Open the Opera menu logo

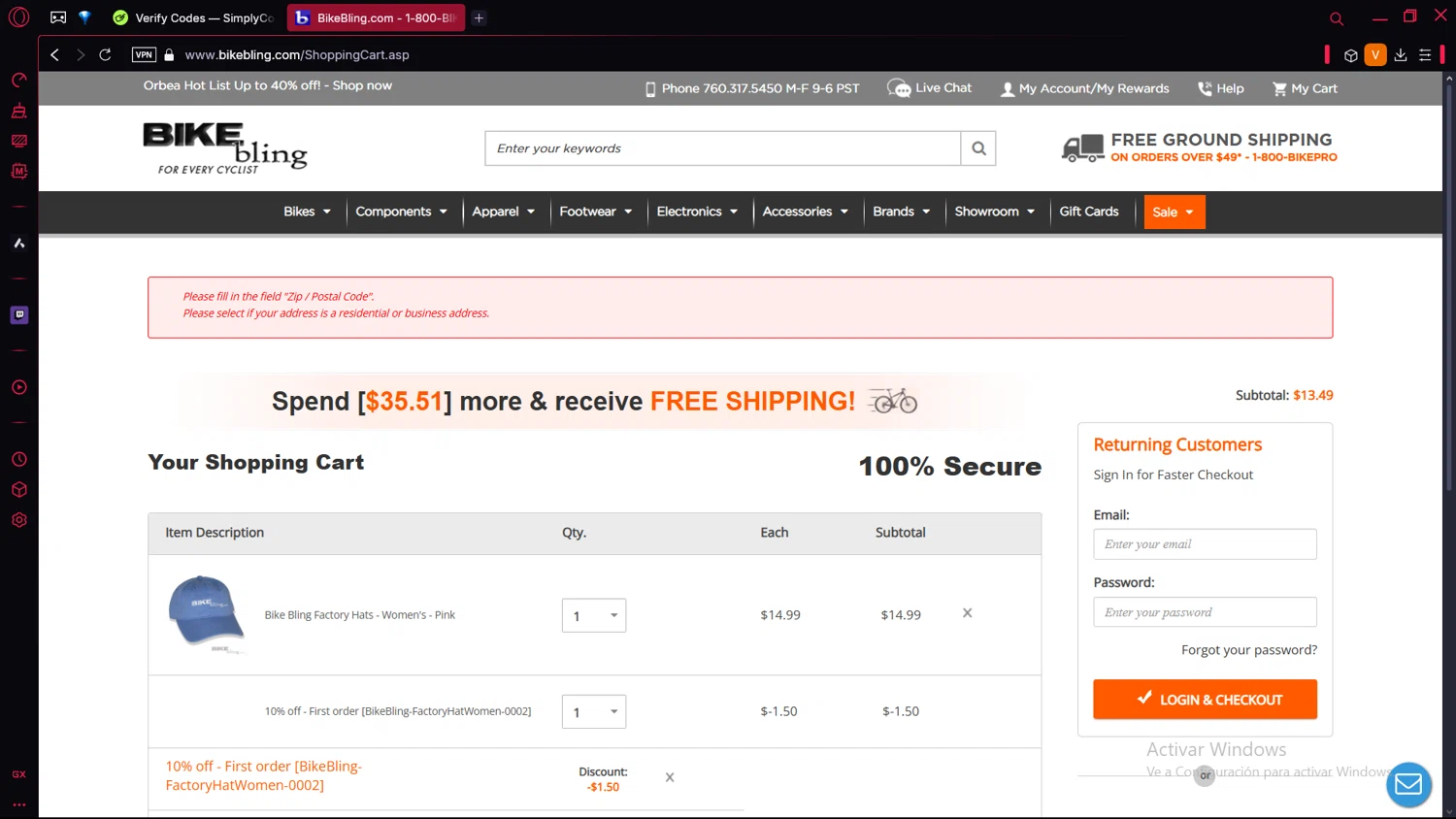(18, 16)
